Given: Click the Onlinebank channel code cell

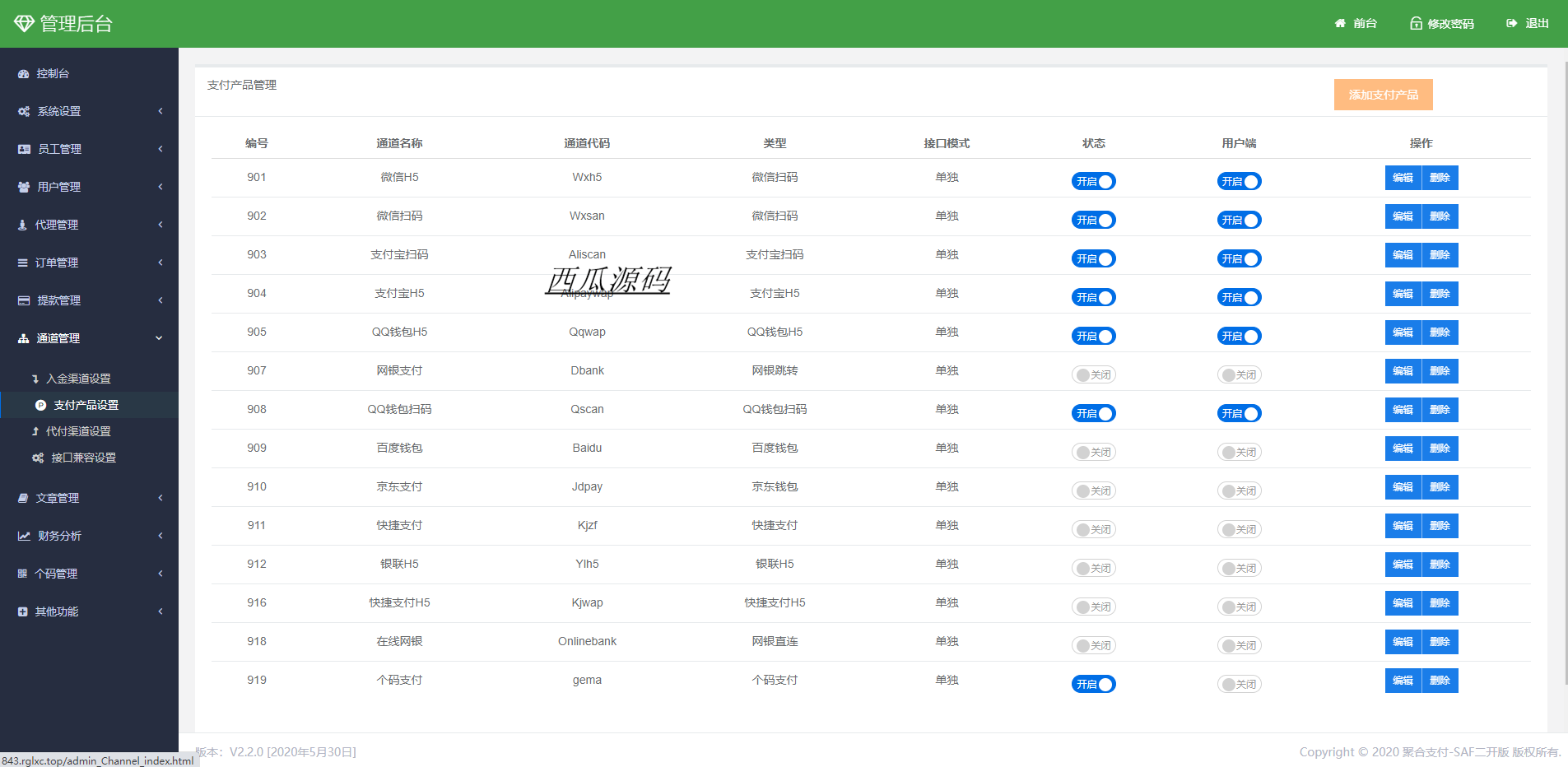Looking at the screenshot, I should 587,641.
